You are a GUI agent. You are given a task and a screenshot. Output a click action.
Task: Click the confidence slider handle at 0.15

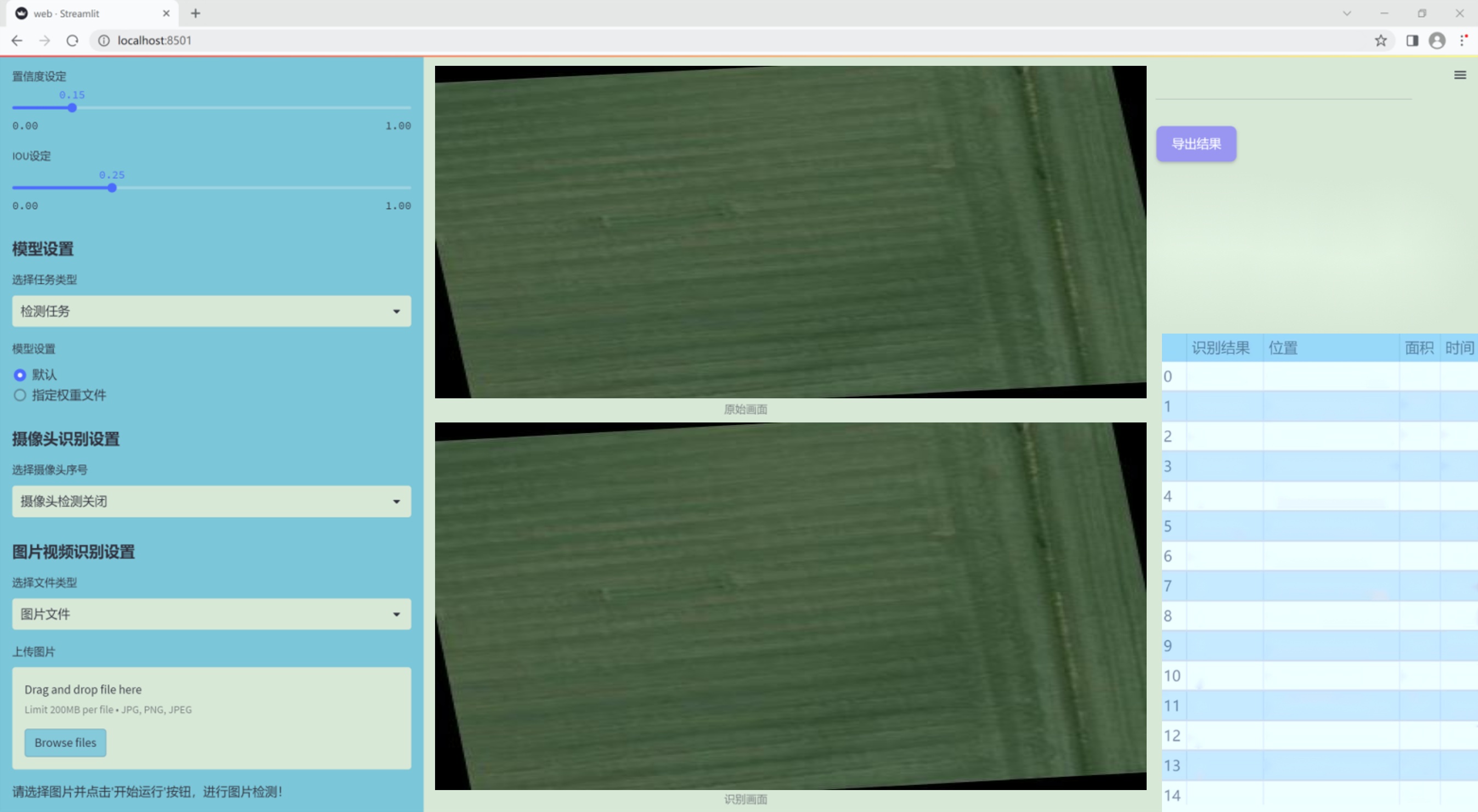click(x=72, y=108)
